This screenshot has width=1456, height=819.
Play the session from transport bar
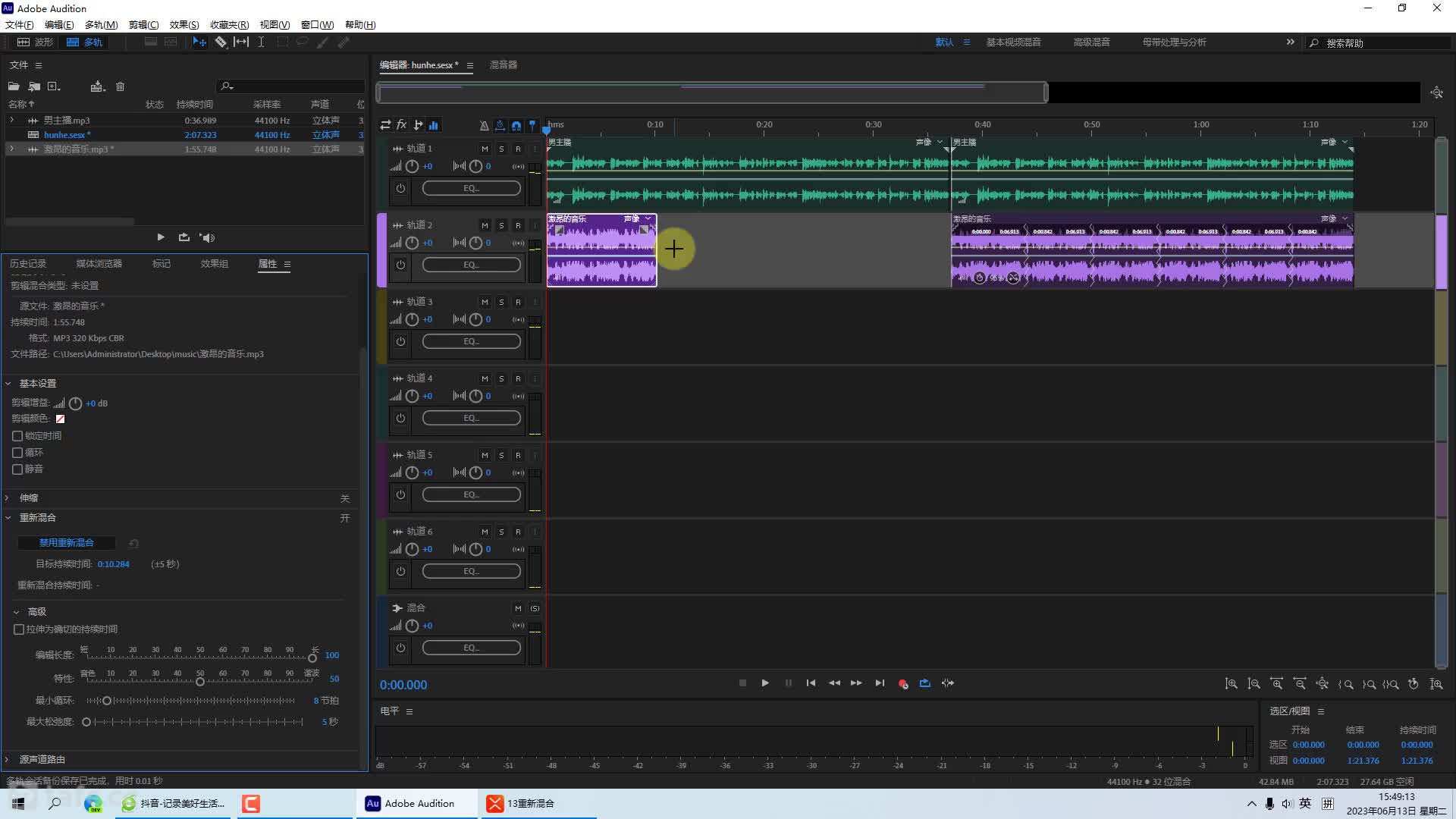pyautogui.click(x=765, y=683)
